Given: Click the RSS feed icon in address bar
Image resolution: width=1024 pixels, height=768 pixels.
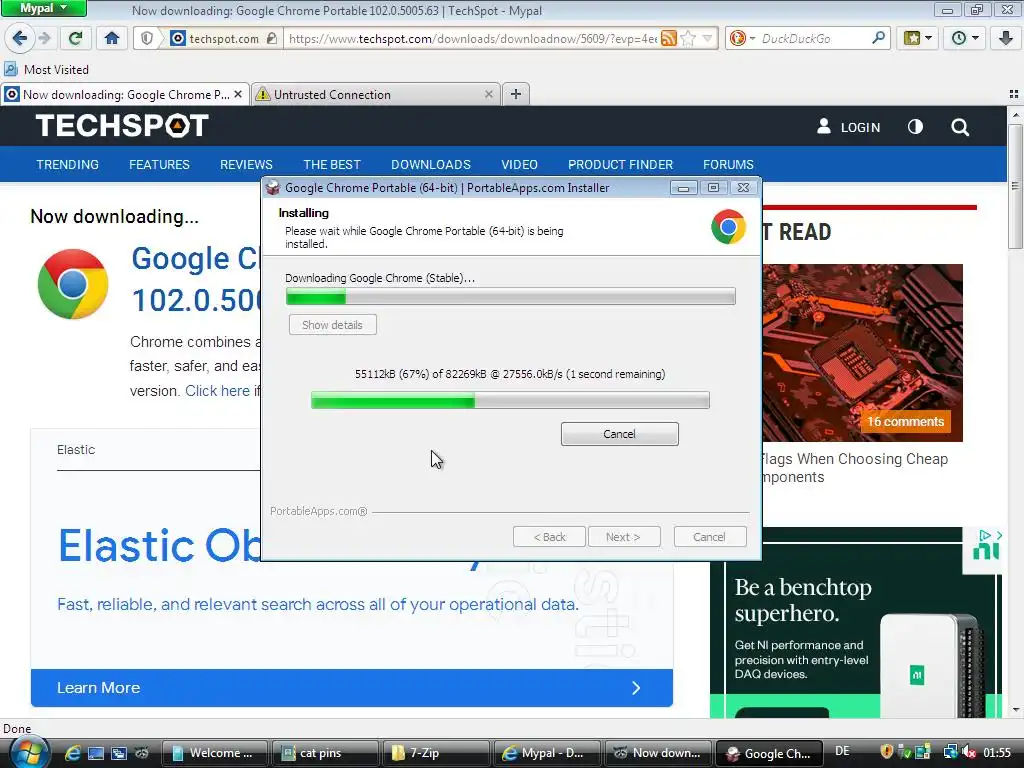Looking at the screenshot, I should [669, 39].
